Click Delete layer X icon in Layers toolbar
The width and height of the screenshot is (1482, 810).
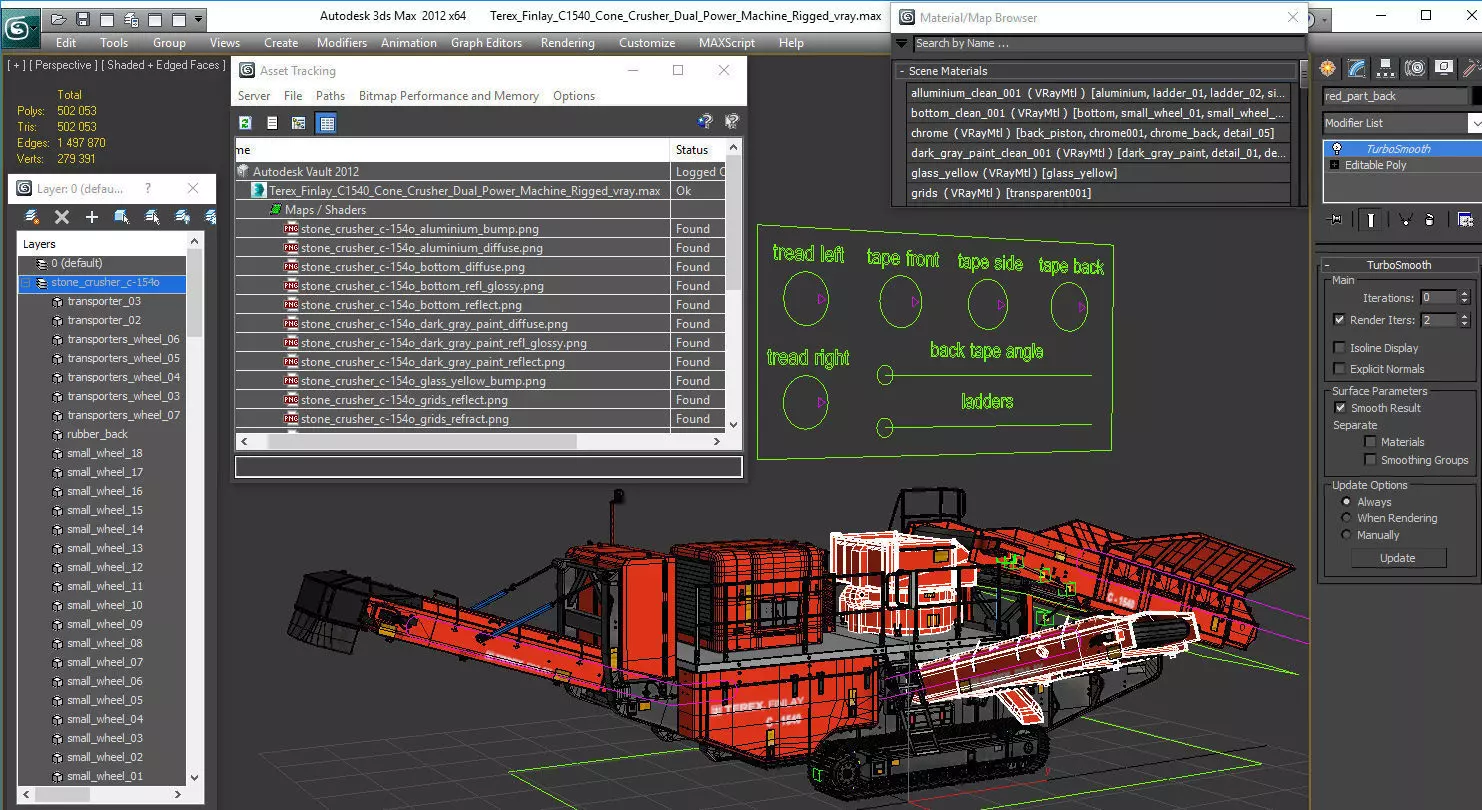click(62, 217)
